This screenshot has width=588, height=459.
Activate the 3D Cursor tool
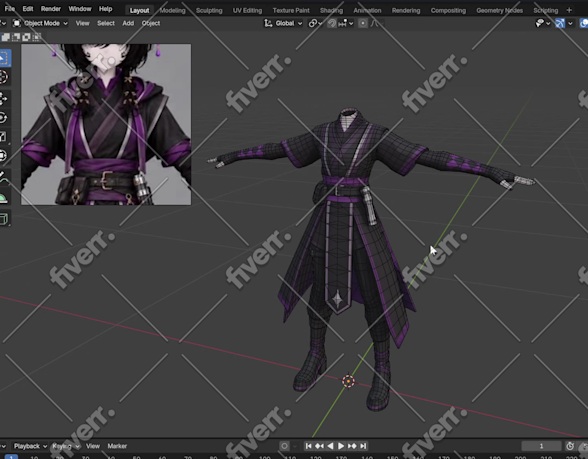click(4, 77)
